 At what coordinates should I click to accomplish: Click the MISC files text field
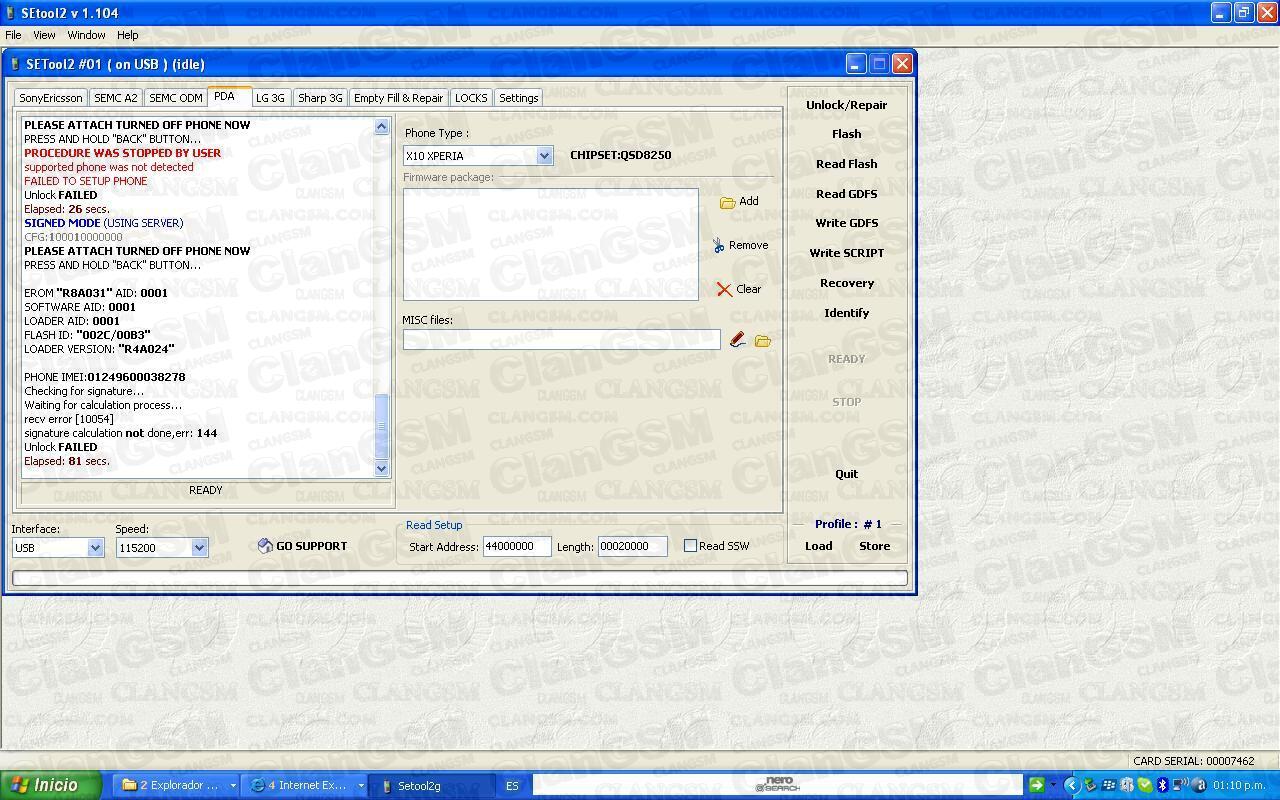561,340
